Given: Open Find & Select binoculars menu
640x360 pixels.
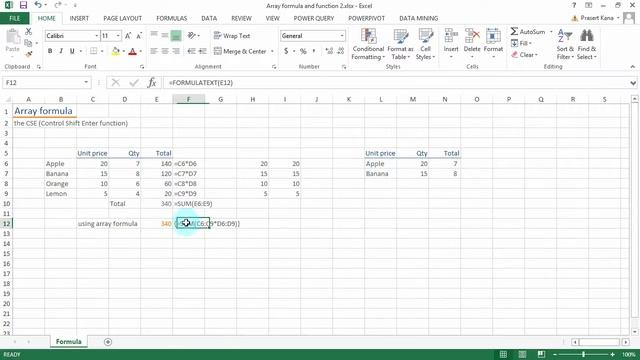Looking at the screenshot, I should tap(587, 44).
